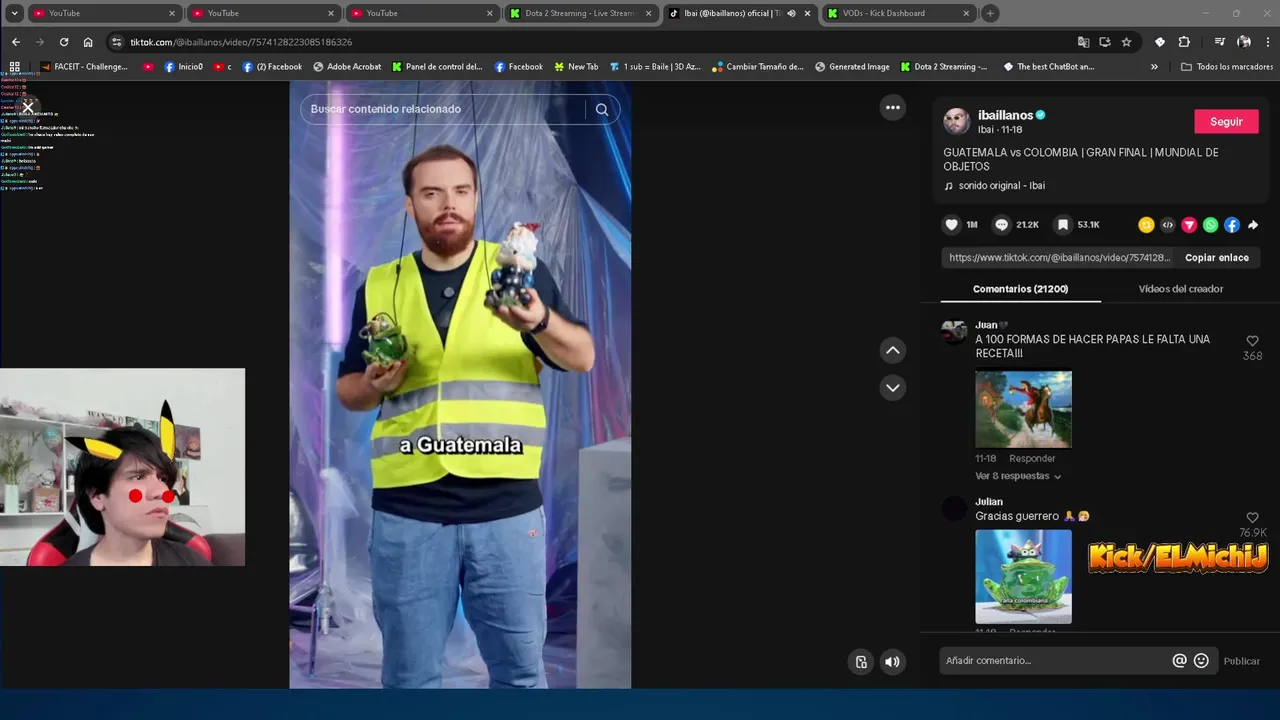Viewport: 1280px width, 720px height.
Task: Switch to Dota 2 Streaming tab
Action: [x=580, y=13]
